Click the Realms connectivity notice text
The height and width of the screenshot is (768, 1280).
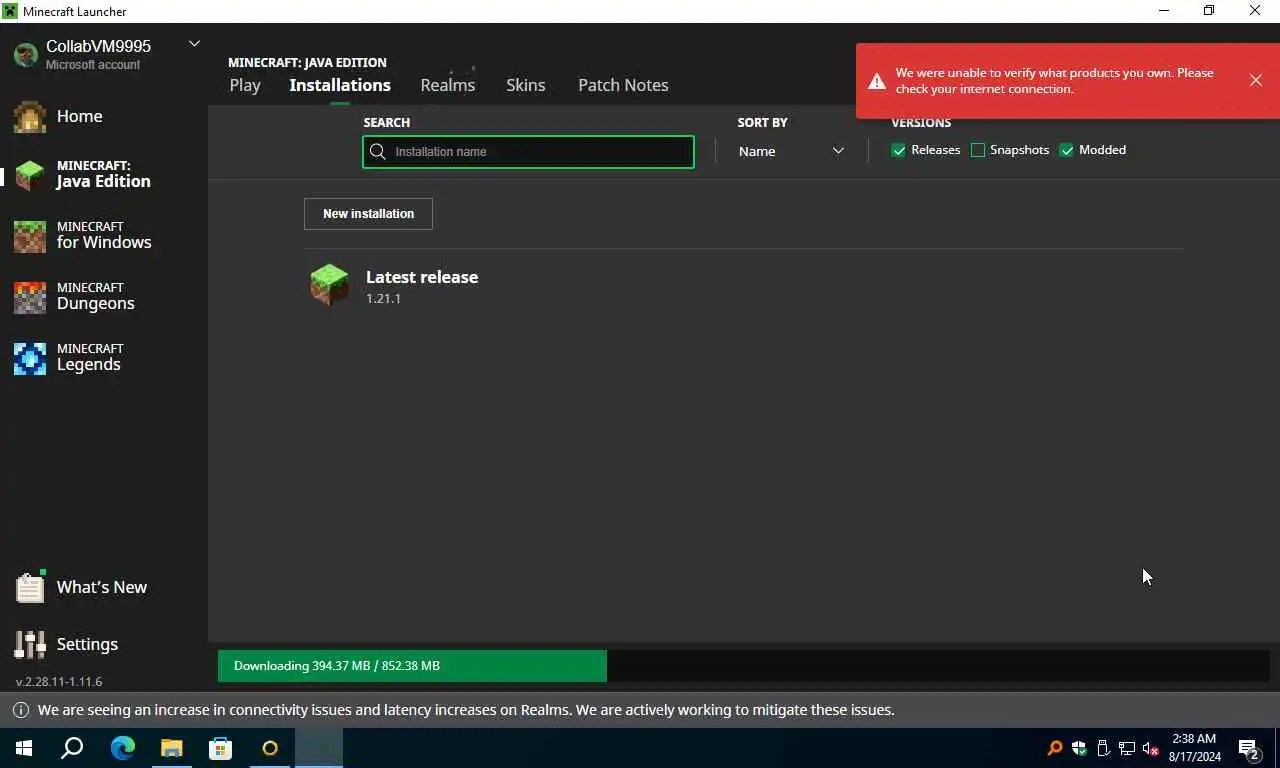466,710
